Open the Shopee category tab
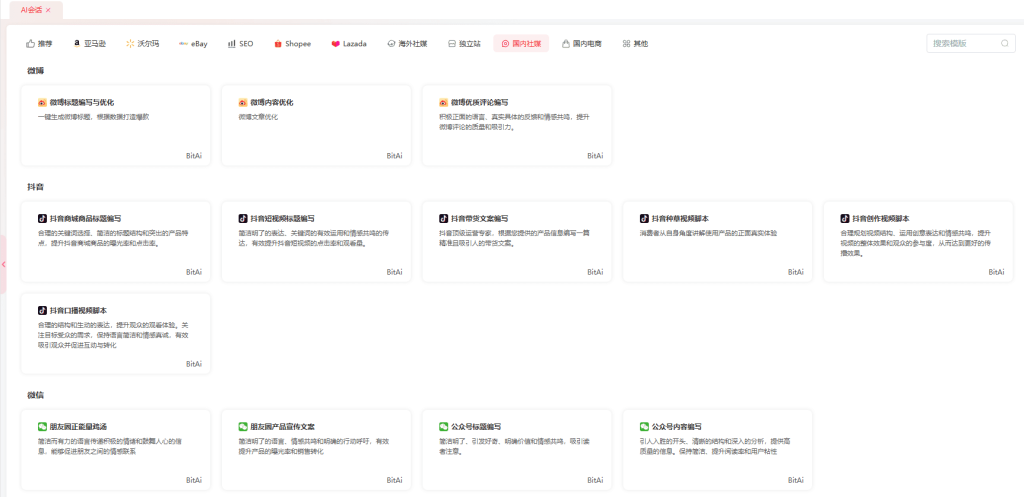Image resolution: width=1024 pixels, height=497 pixels. click(x=292, y=44)
